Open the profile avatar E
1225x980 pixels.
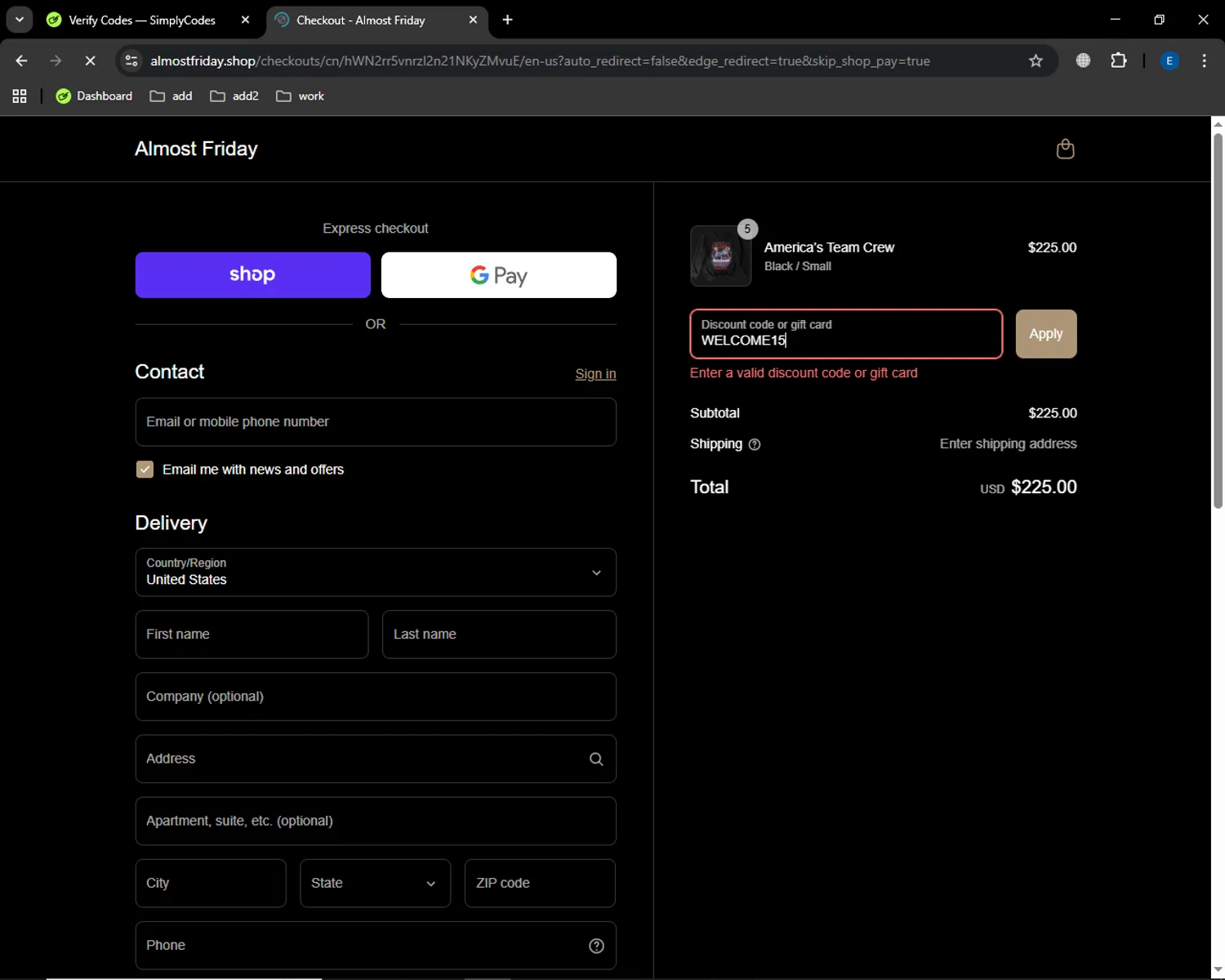[x=1169, y=60]
